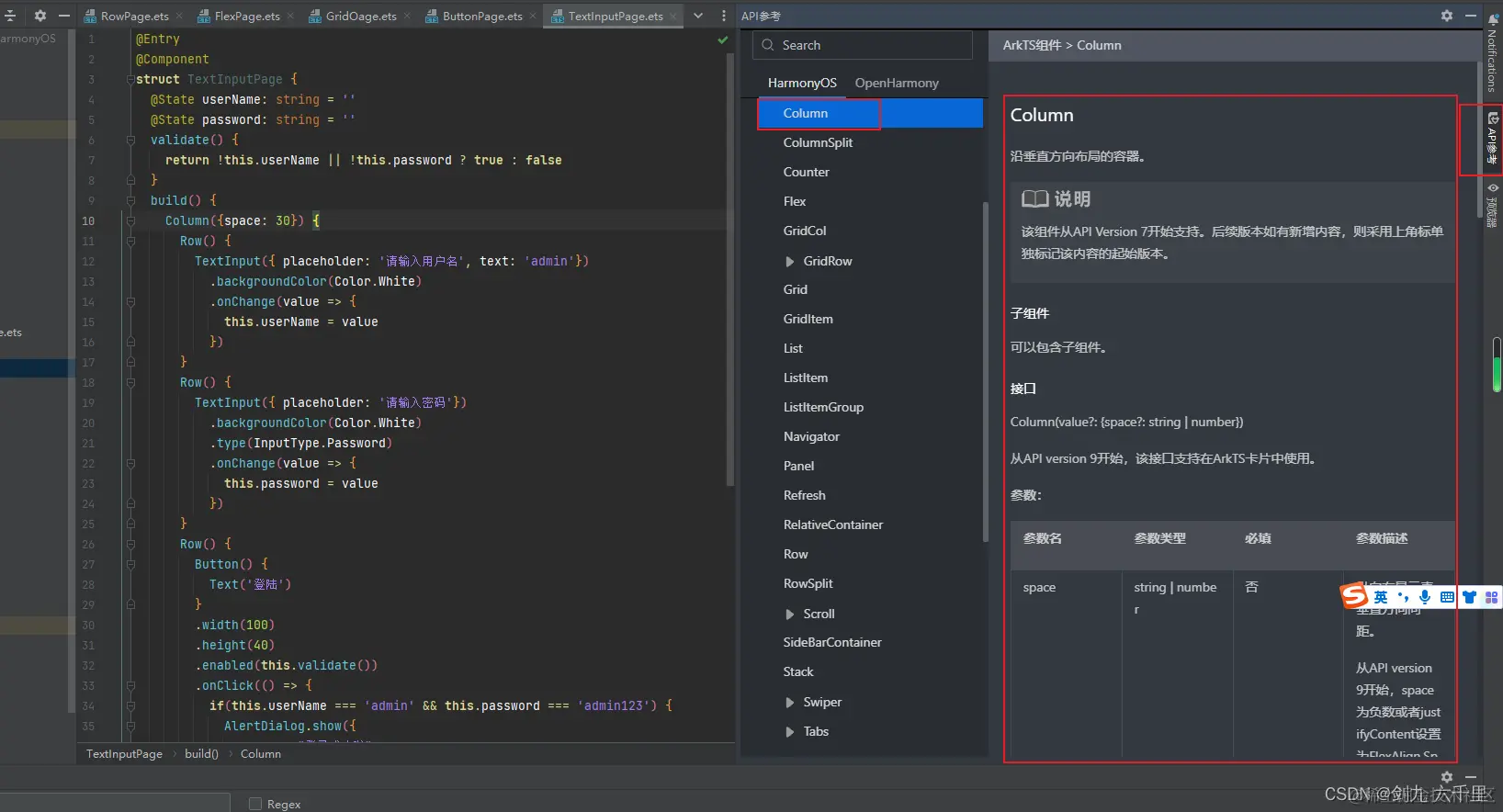Select List in the API list
Image resolution: width=1503 pixels, height=812 pixels.
tap(793, 348)
